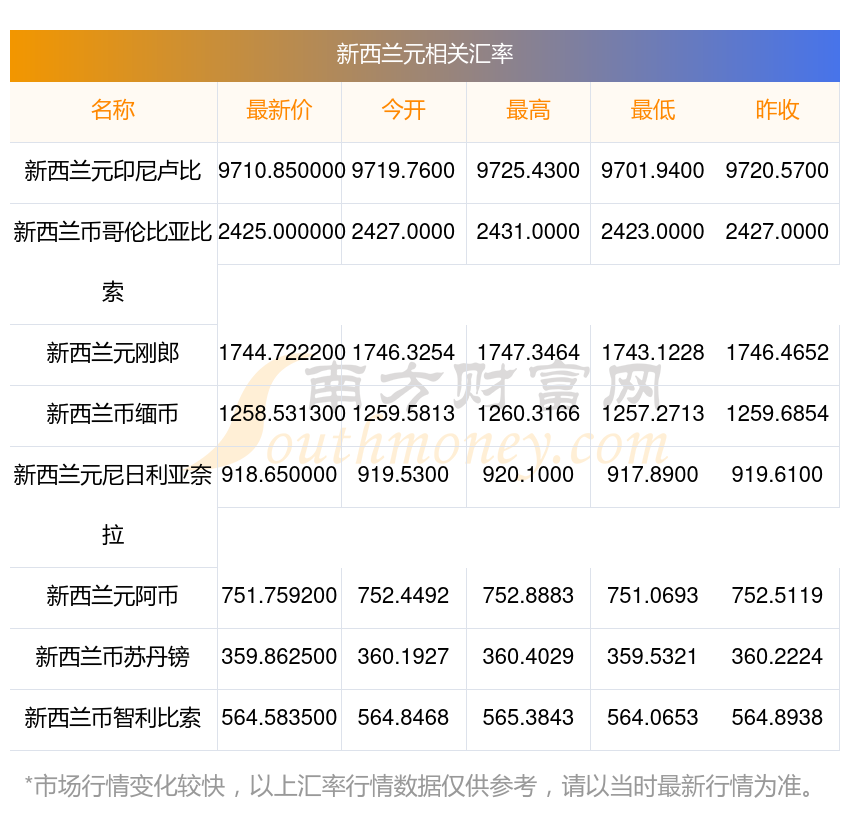
Task: Click opening value 360.1927
Action: [403, 657]
